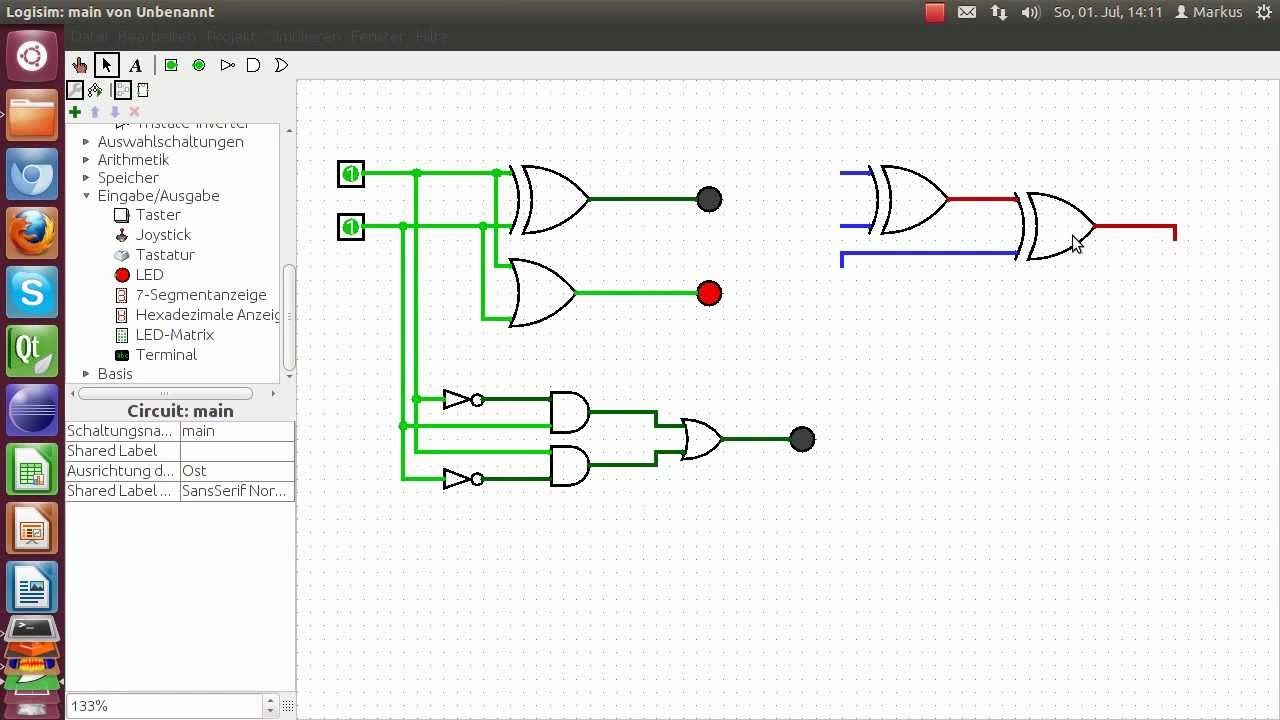Open the volume indicator in top panel
The image size is (1280, 720).
1030,12
